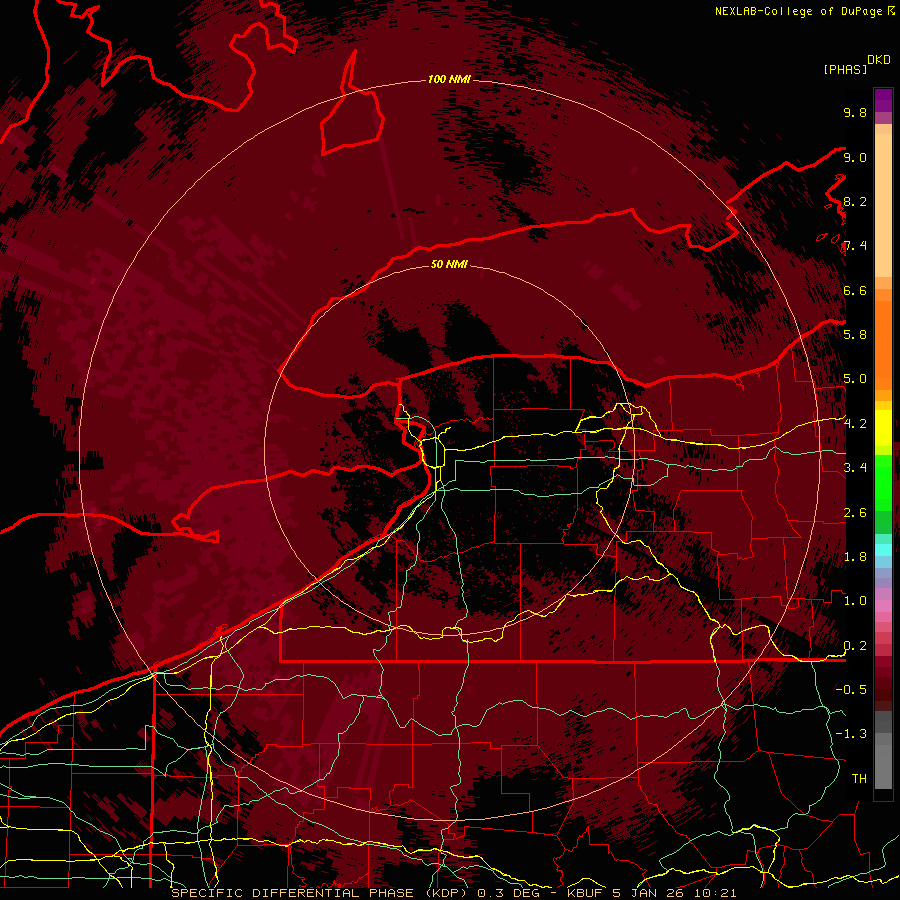Select the -1.3 scale value

click(x=851, y=734)
